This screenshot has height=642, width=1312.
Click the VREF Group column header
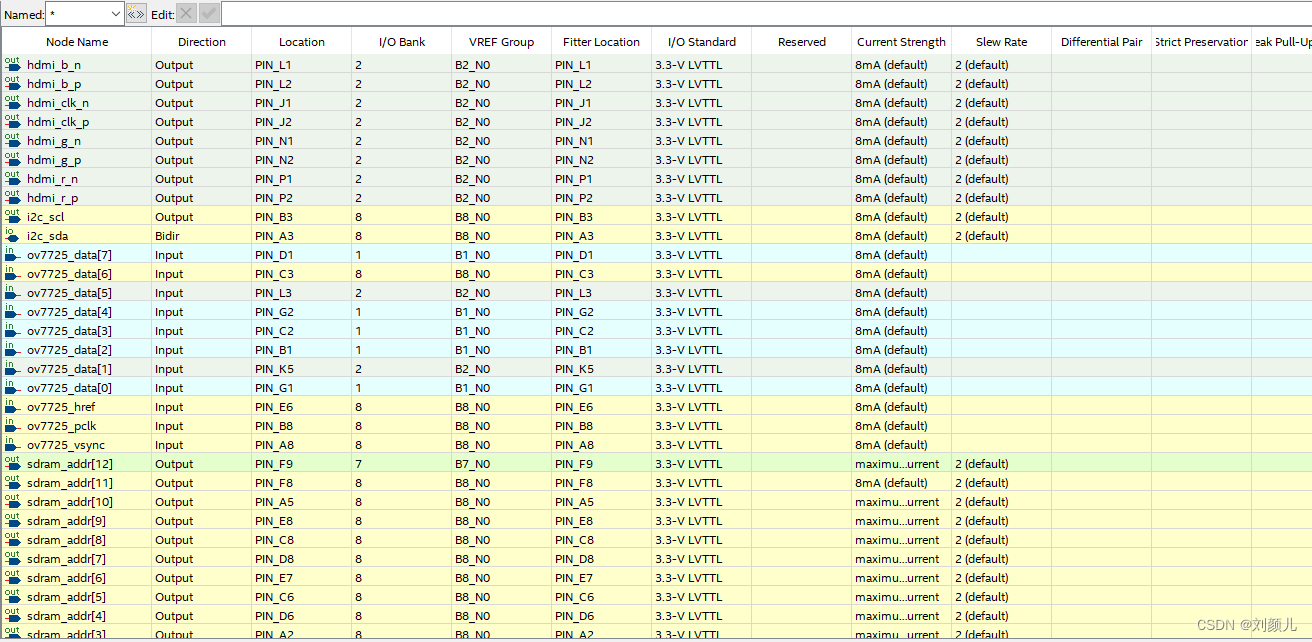point(502,42)
